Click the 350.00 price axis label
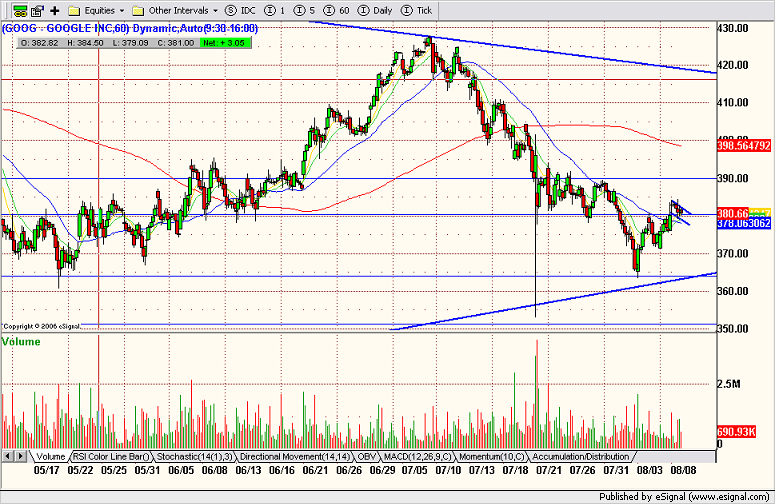This screenshot has width=775, height=504. click(x=732, y=329)
